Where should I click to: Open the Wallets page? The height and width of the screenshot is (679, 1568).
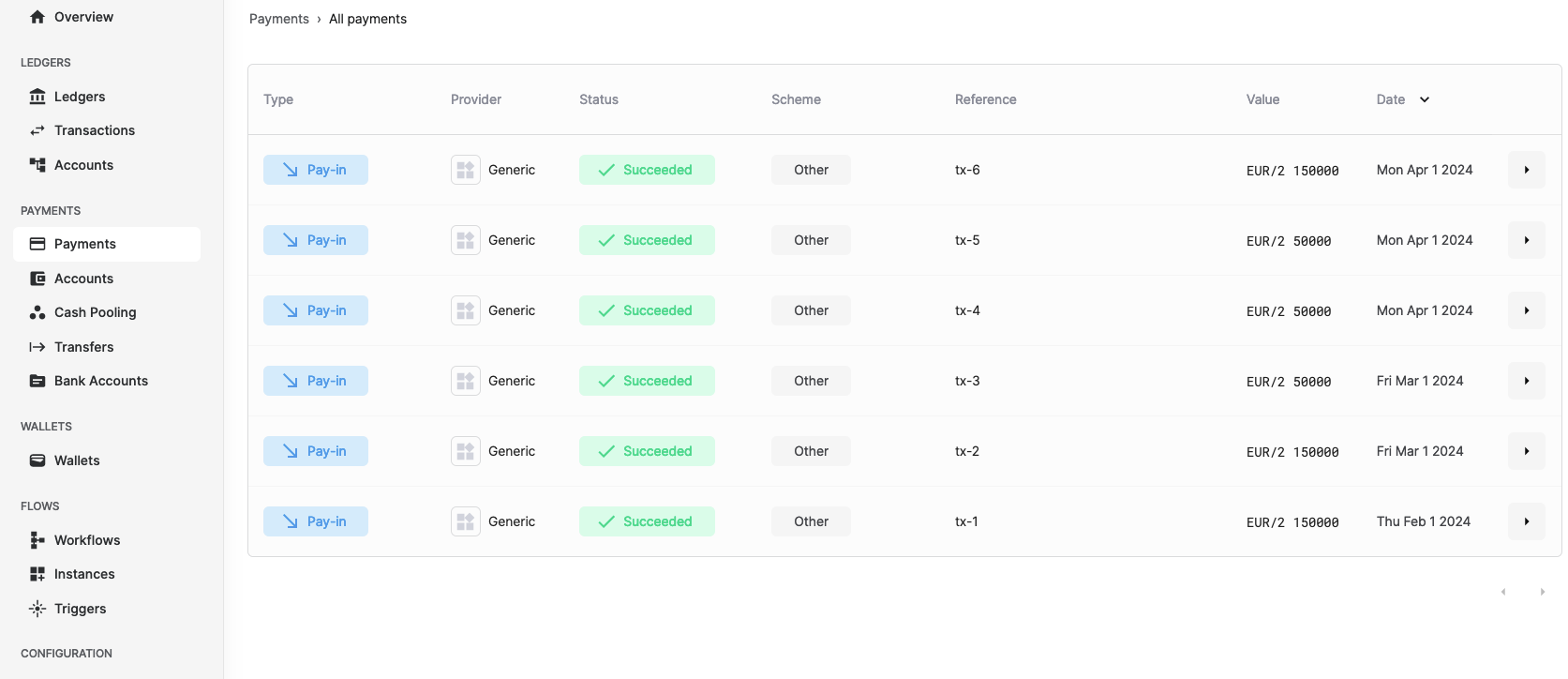pos(77,460)
